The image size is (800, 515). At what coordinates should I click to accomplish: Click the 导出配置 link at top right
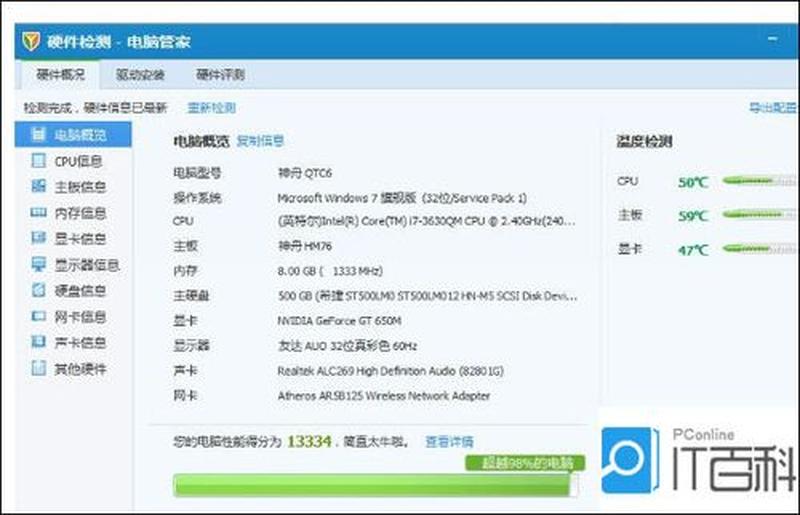tap(773, 108)
